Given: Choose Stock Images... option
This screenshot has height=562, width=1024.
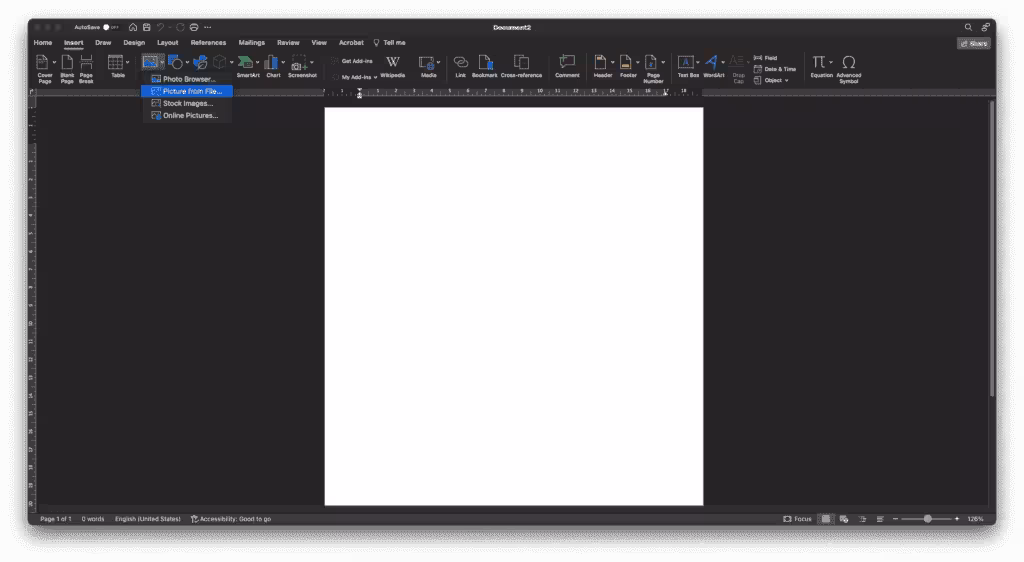Looking at the screenshot, I should click(x=187, y=103).
